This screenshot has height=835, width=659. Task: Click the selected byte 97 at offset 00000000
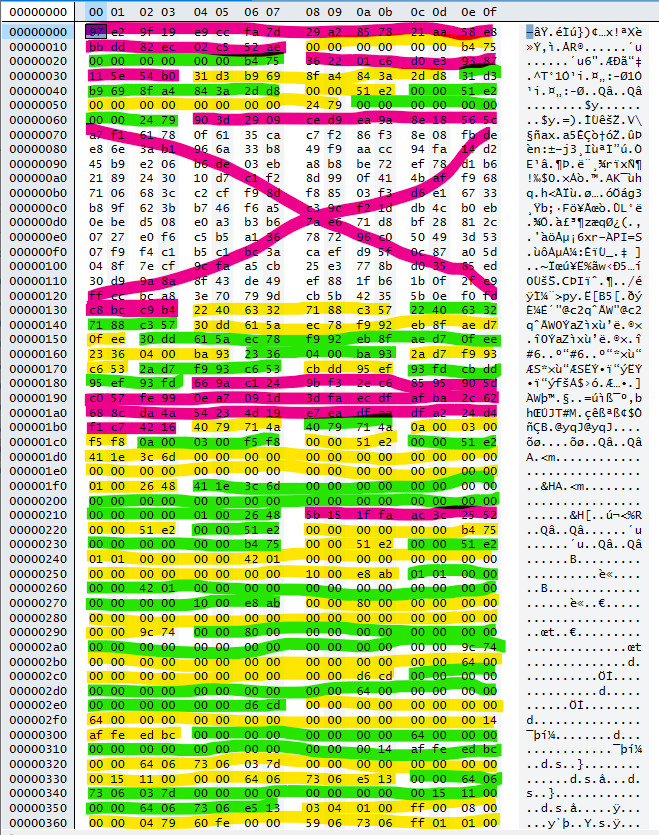pos(96,32)
